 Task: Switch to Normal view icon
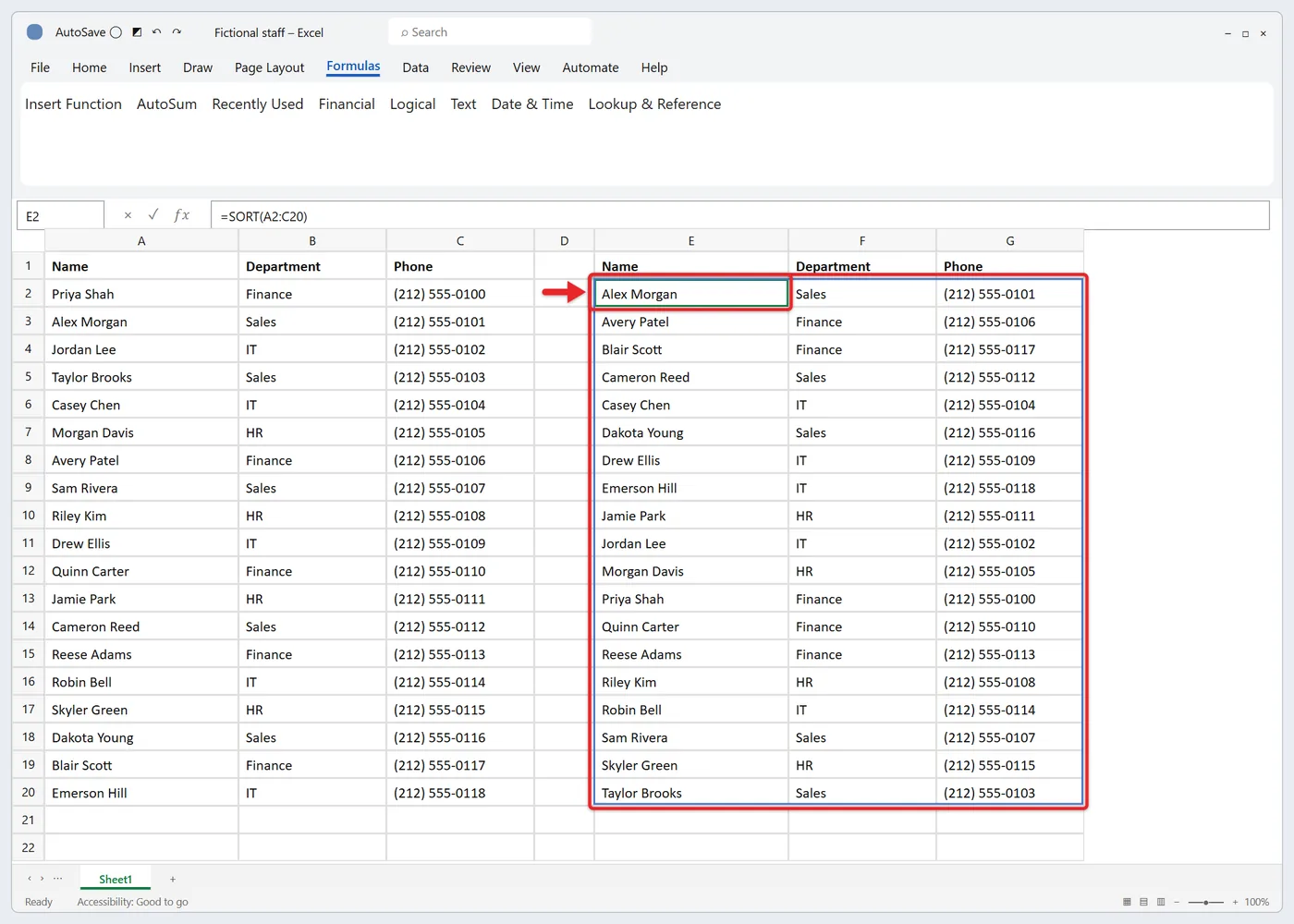click(1127, 902)
